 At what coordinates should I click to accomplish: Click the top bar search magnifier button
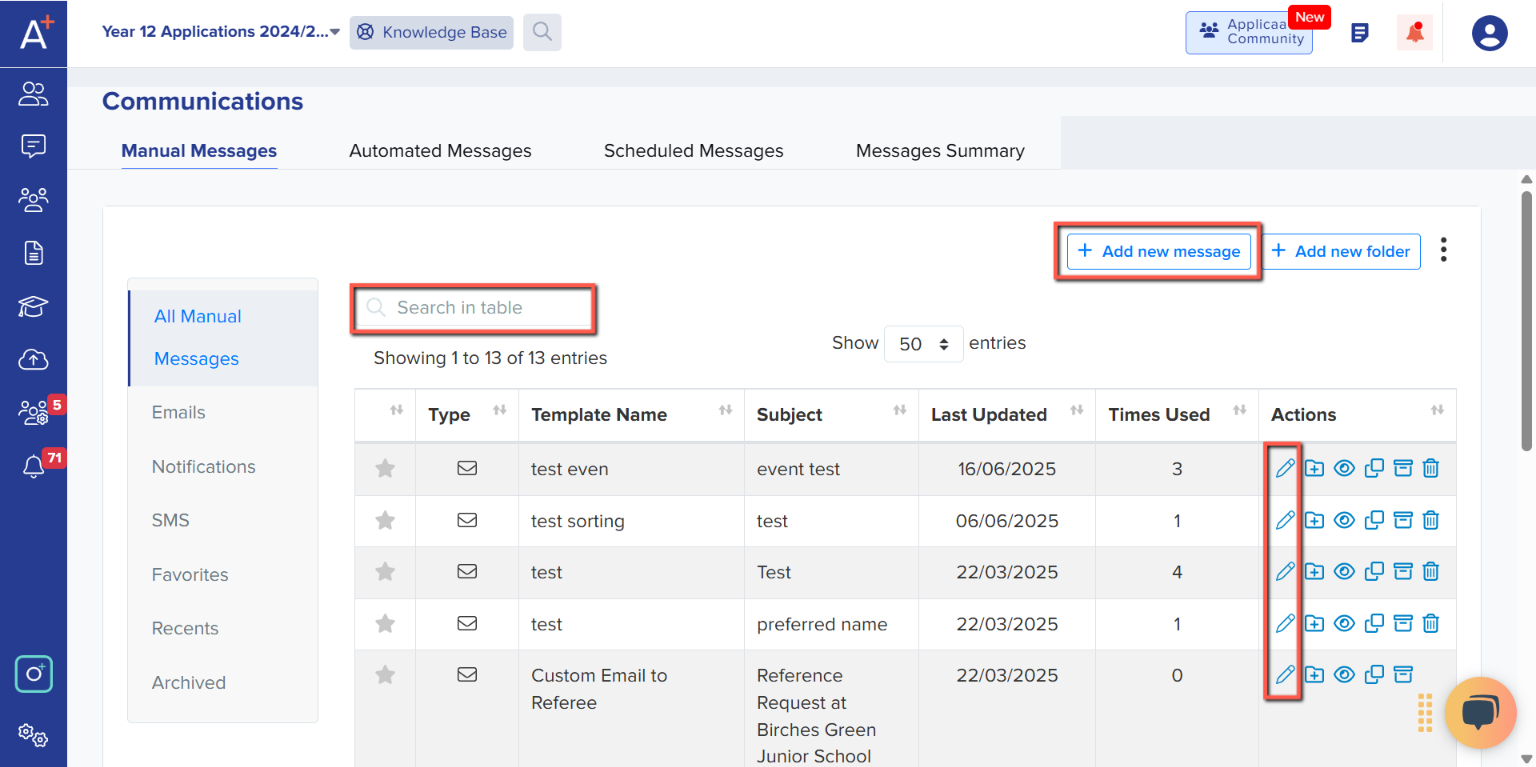[542, 32]
